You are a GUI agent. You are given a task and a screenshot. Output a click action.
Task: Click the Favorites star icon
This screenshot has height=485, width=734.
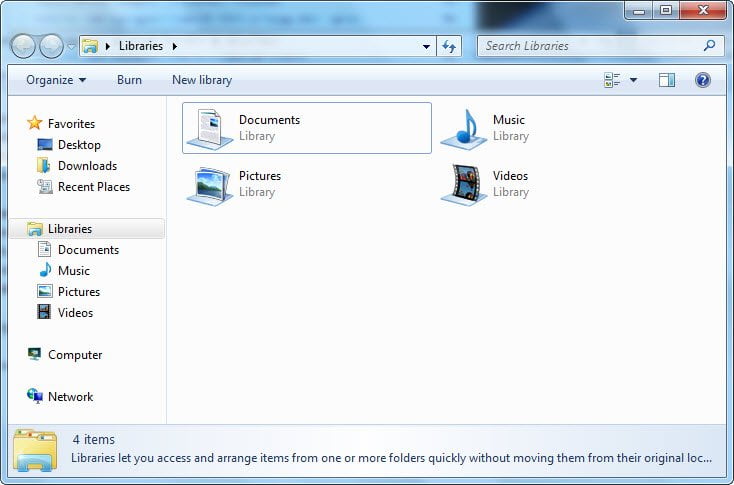click(x=35, y=123)
